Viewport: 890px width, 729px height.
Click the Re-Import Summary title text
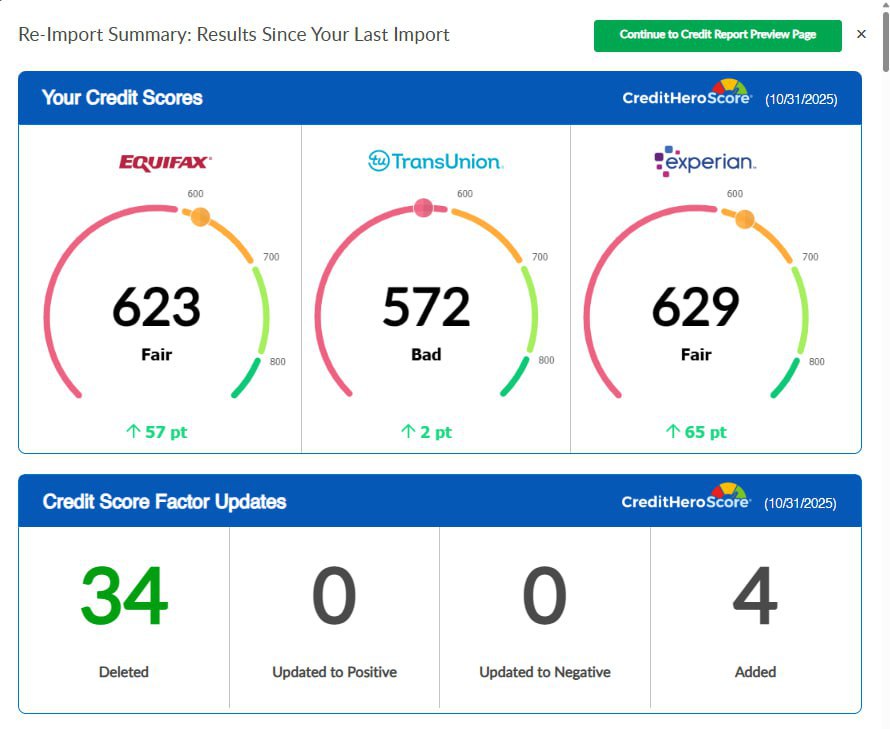tap(234, 35)
